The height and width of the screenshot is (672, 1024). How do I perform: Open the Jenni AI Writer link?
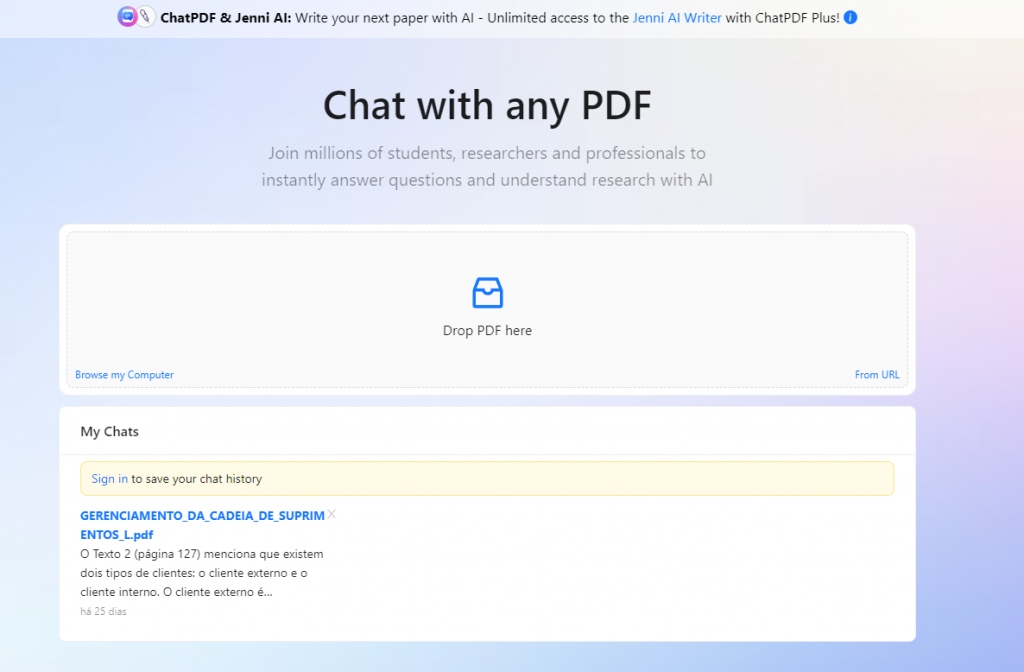[677, 18]
